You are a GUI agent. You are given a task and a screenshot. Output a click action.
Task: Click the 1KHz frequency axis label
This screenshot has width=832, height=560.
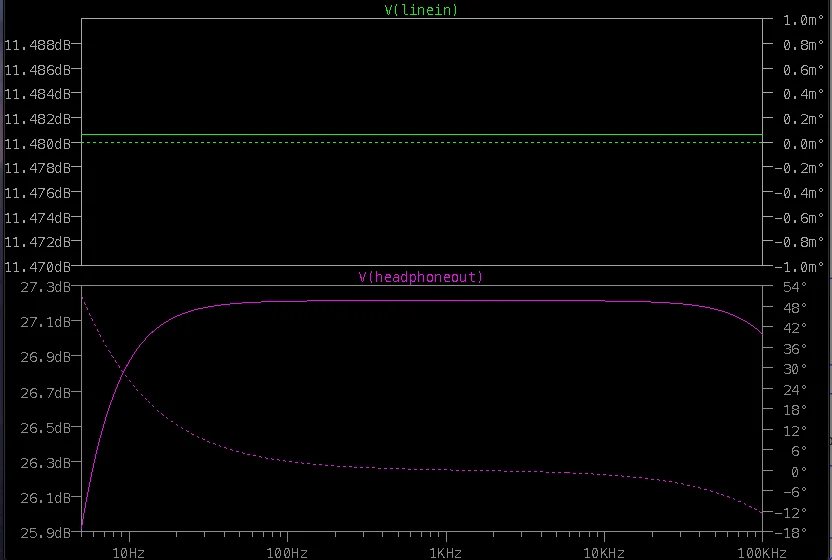(x=446, y=553)
